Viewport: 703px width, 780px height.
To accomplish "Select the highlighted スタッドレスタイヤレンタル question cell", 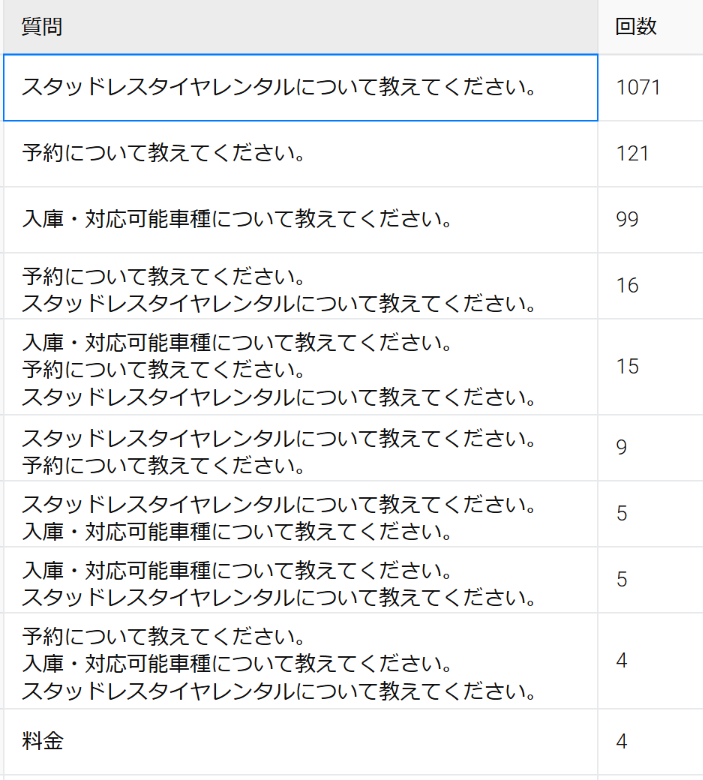I will click(300, 88).
